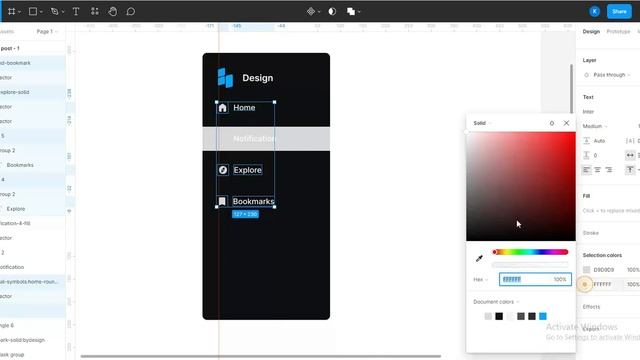640x360 pixels.
Task: Select the dark gray document color swatch
Action: pos(521,316)
